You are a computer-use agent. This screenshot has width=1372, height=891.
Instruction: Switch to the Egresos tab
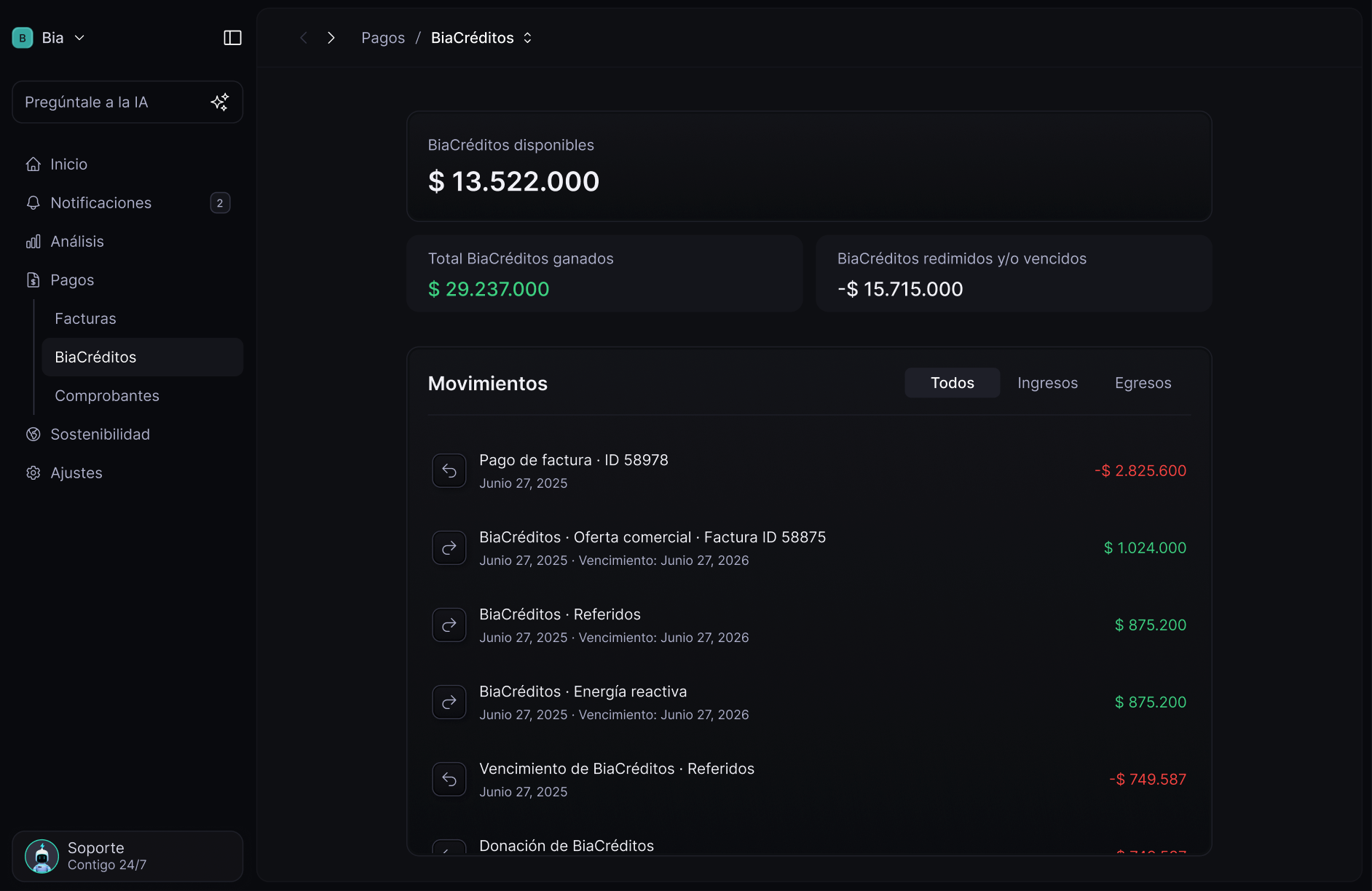pyautogui.click(x=1143, y=383)
